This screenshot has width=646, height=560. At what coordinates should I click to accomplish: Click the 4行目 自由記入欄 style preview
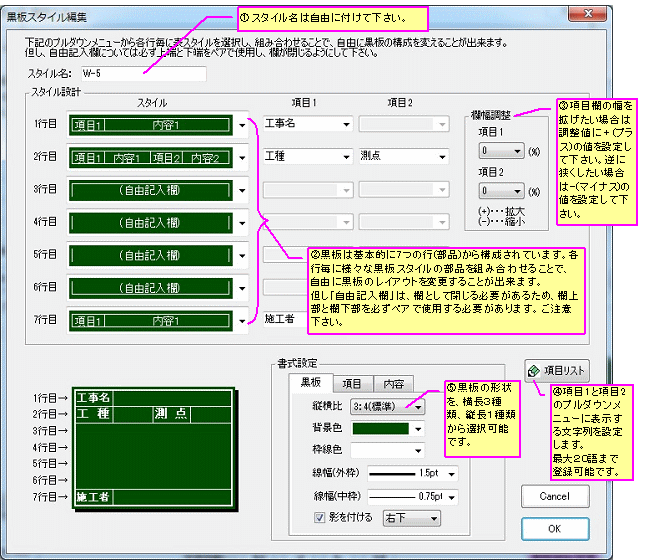point(150,223)
